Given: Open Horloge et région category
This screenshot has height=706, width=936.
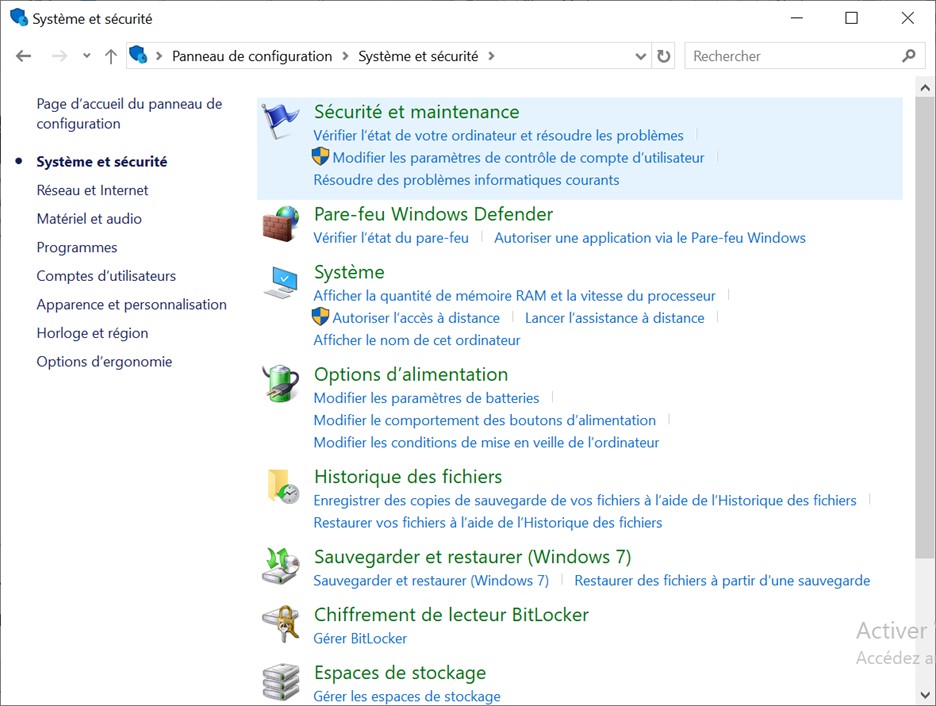Looking at the screenshot, I should pos(92,334).
